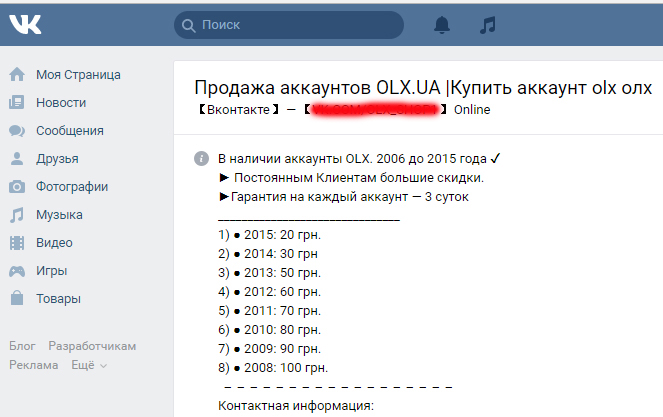
Task: Click the VK logo
Action: [25, 25]
